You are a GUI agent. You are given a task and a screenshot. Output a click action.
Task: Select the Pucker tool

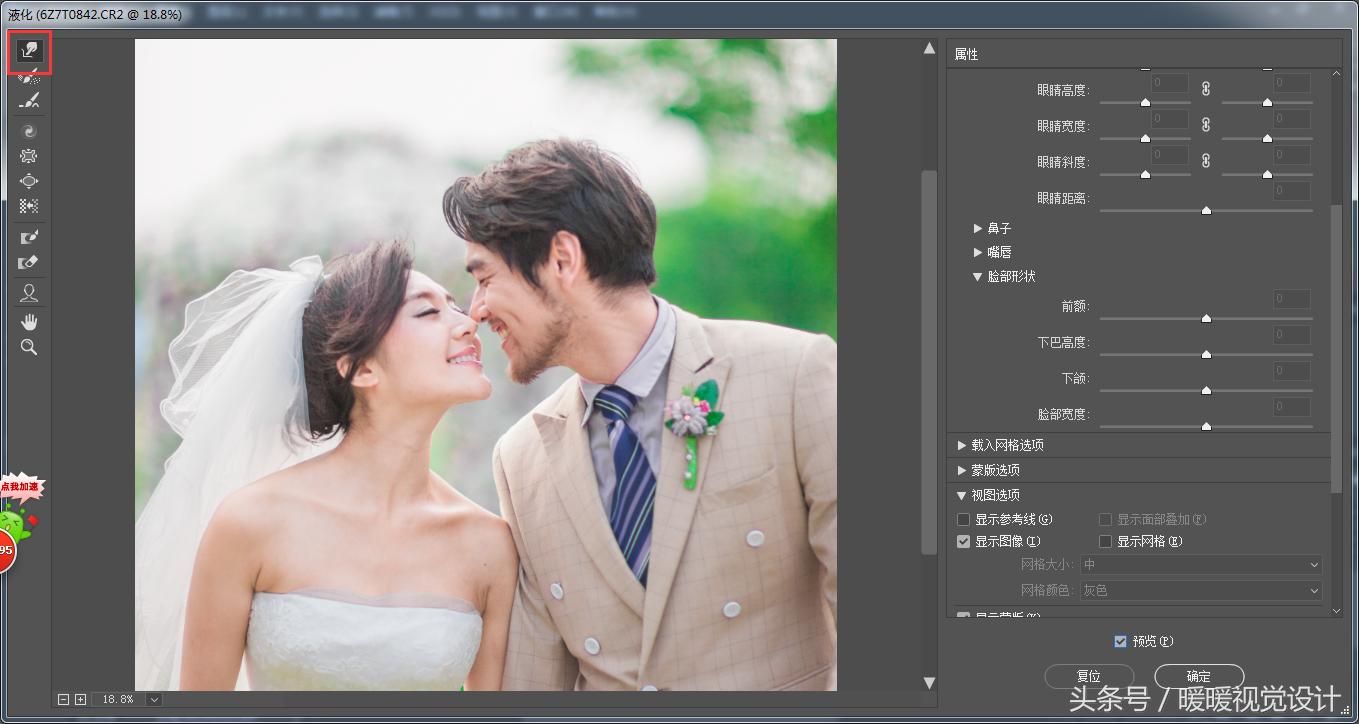pos(29,156)
